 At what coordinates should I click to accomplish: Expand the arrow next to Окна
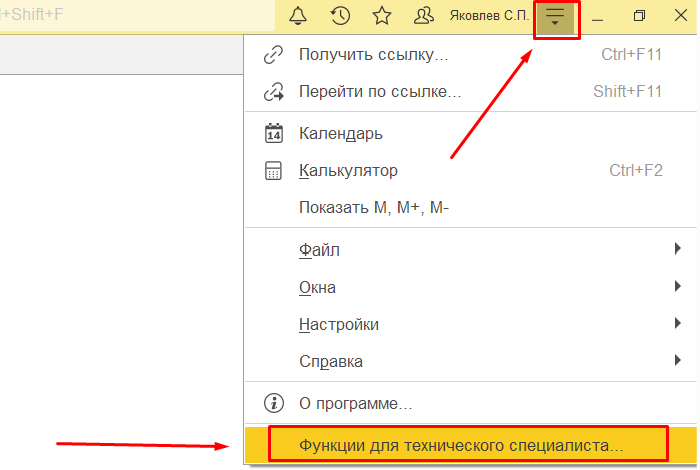[678, 286]
